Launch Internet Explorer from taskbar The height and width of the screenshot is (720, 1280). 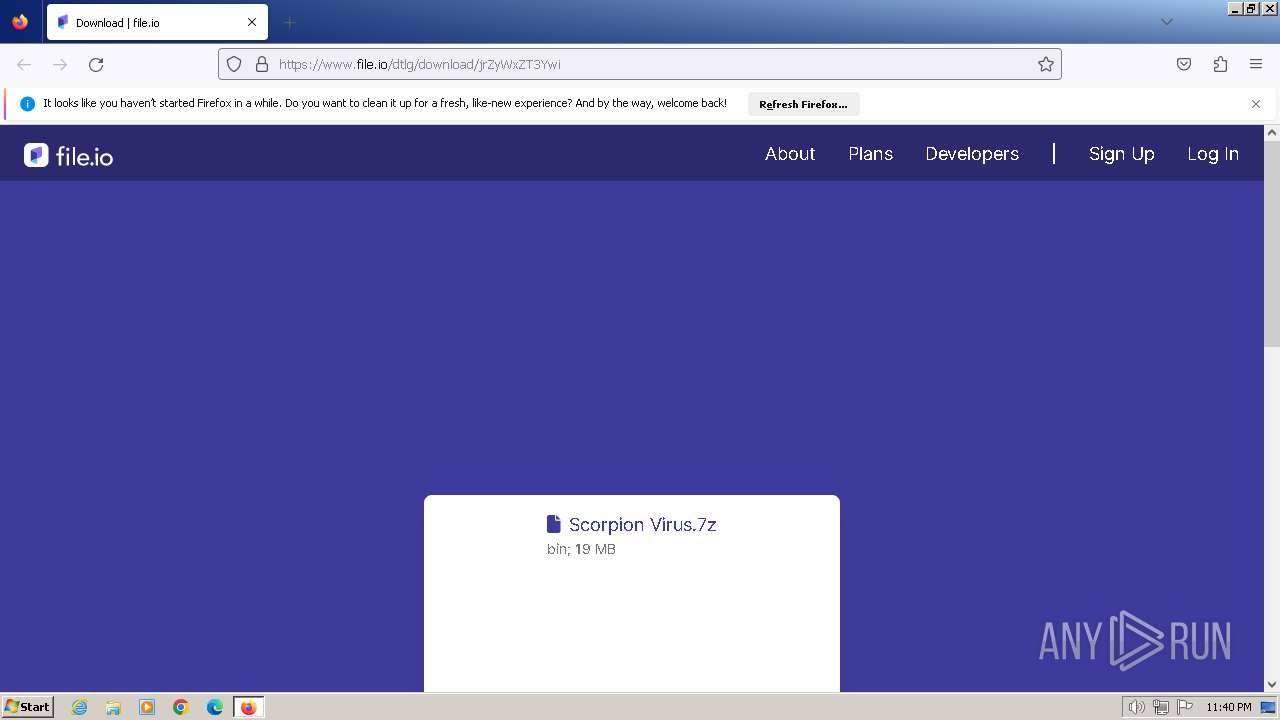(x=80, y=707)
